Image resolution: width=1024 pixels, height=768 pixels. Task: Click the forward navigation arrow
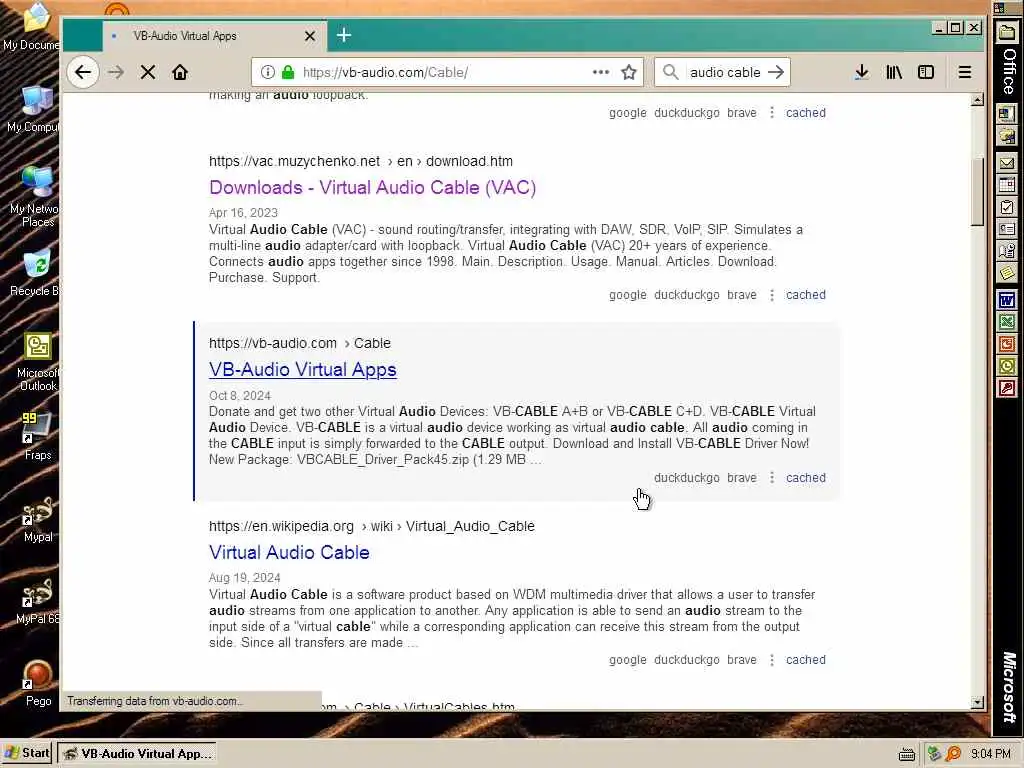pyautogui.click(x=116, y=72)
